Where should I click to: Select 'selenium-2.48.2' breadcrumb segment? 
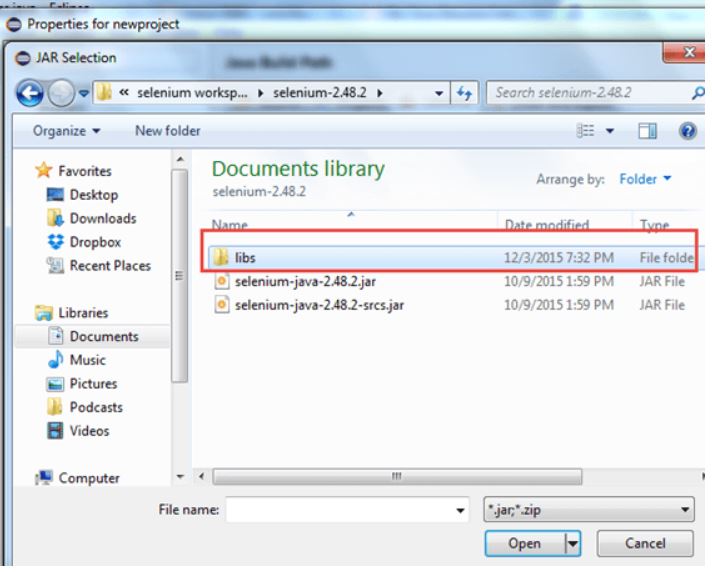(319, 93)
